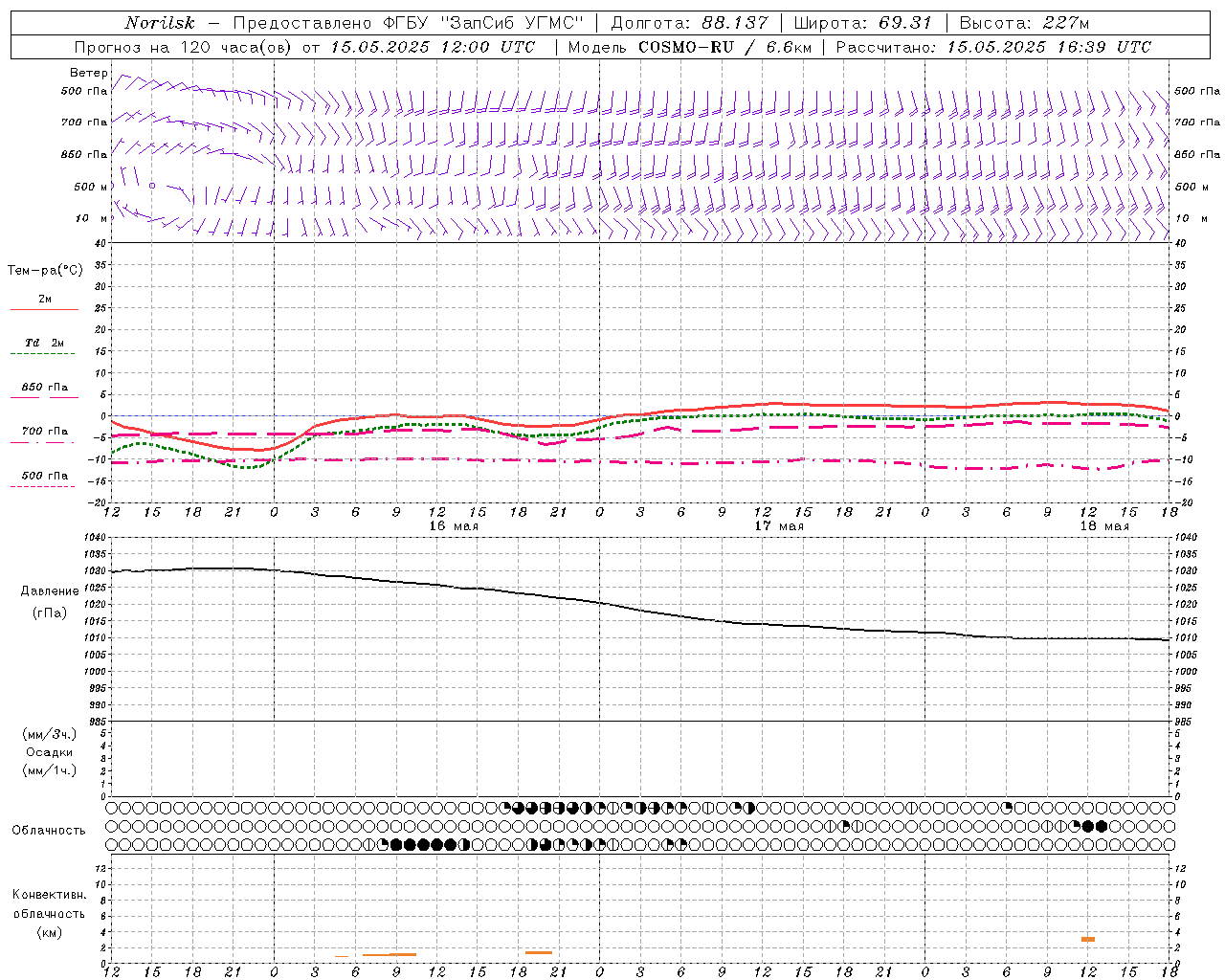Screen dimensions: 1225x980
Task: Click the '850 гПа' temperature legend entry
Action: (45, 388)
